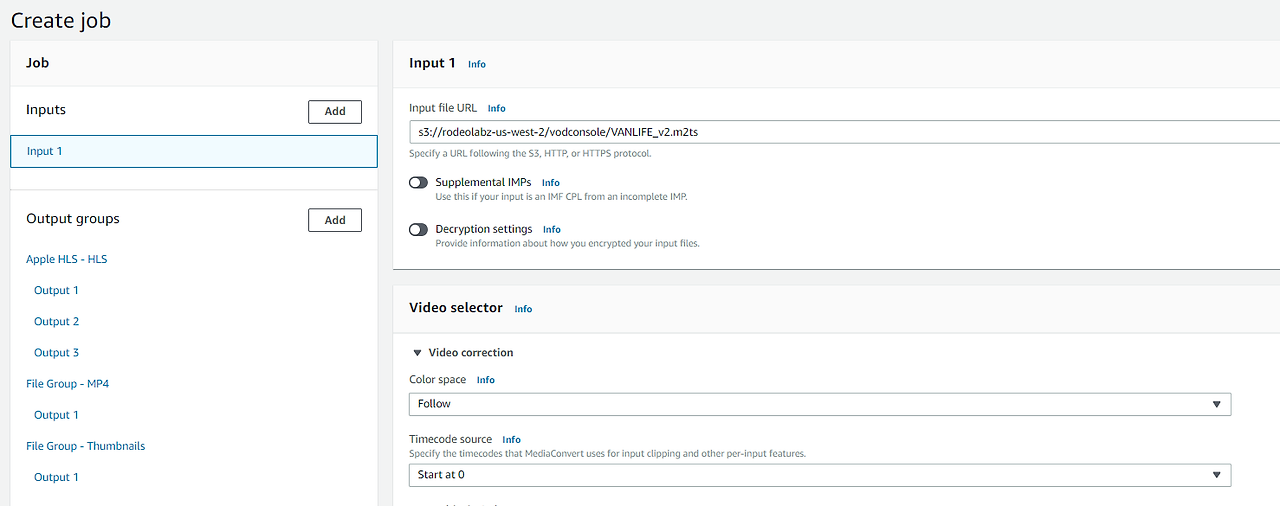Select Output 3 under Apple HLS
The height and width of the screenshot is (506, 1280).
[56, 352]
